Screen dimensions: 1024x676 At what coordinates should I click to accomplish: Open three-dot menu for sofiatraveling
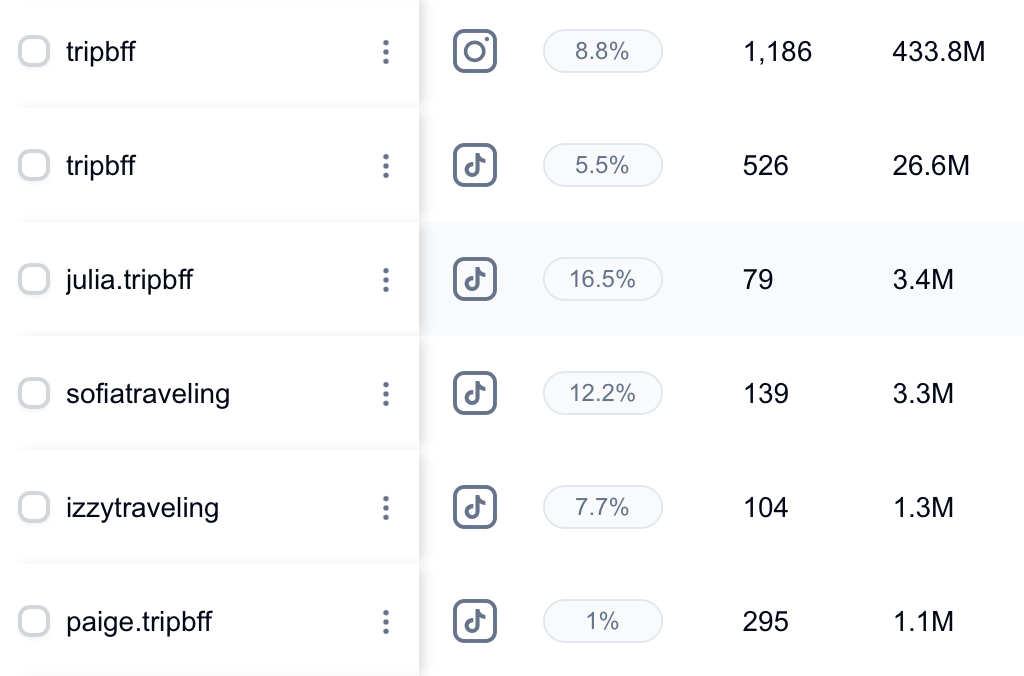(386, 394)
